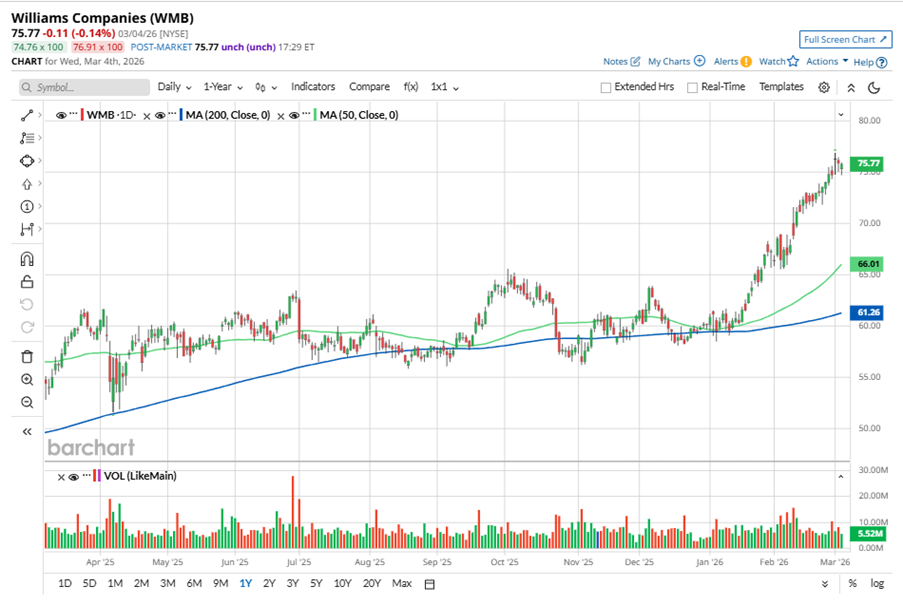This screenshot has height=605, width=903.
Task: Select the shapes drawing tool
Action: click(x=26, y=161)
